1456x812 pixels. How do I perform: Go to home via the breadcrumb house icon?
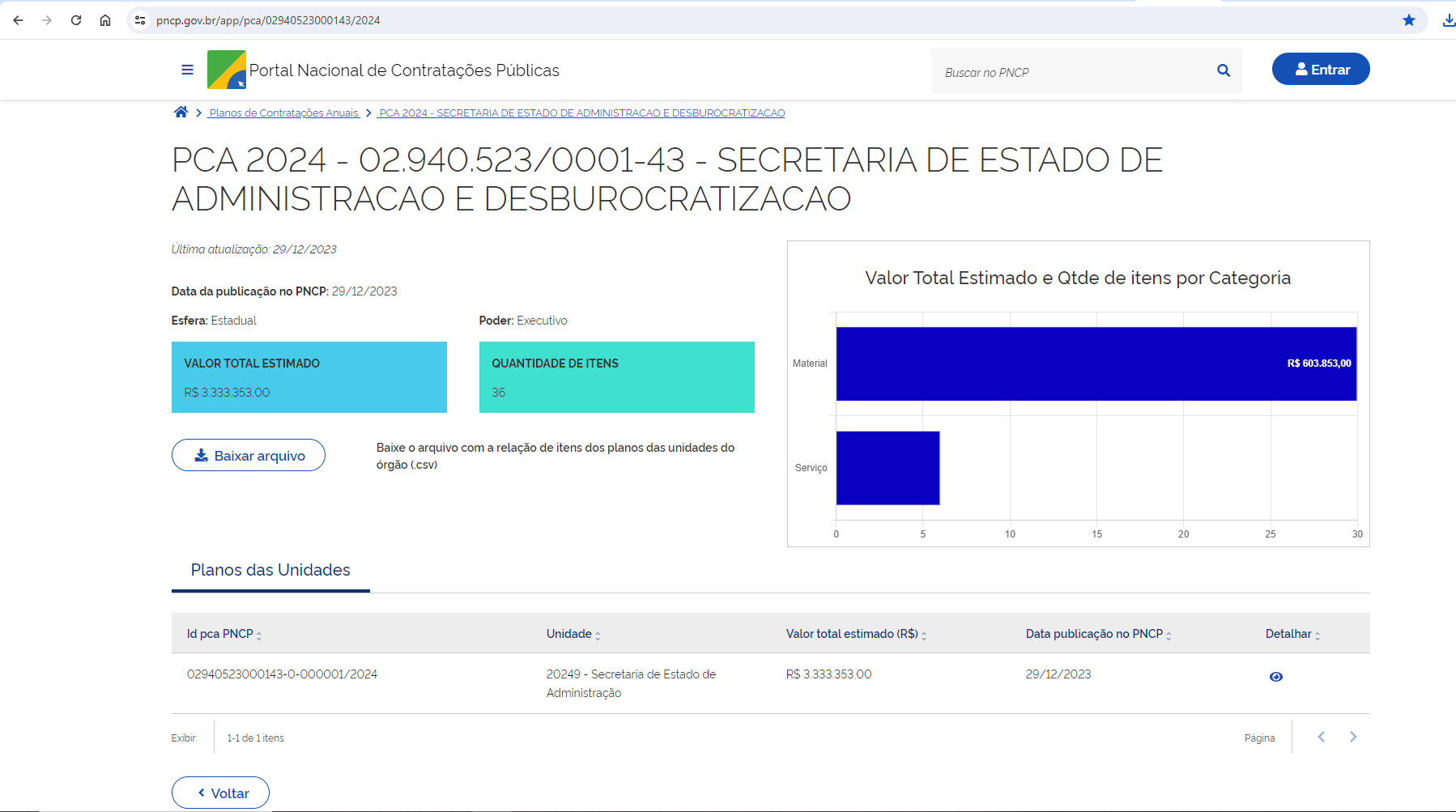(181, 112)
